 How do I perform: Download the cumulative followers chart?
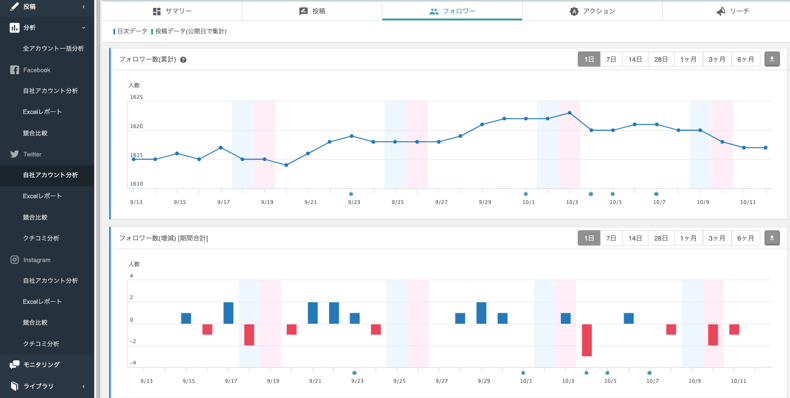coord(772,59)
